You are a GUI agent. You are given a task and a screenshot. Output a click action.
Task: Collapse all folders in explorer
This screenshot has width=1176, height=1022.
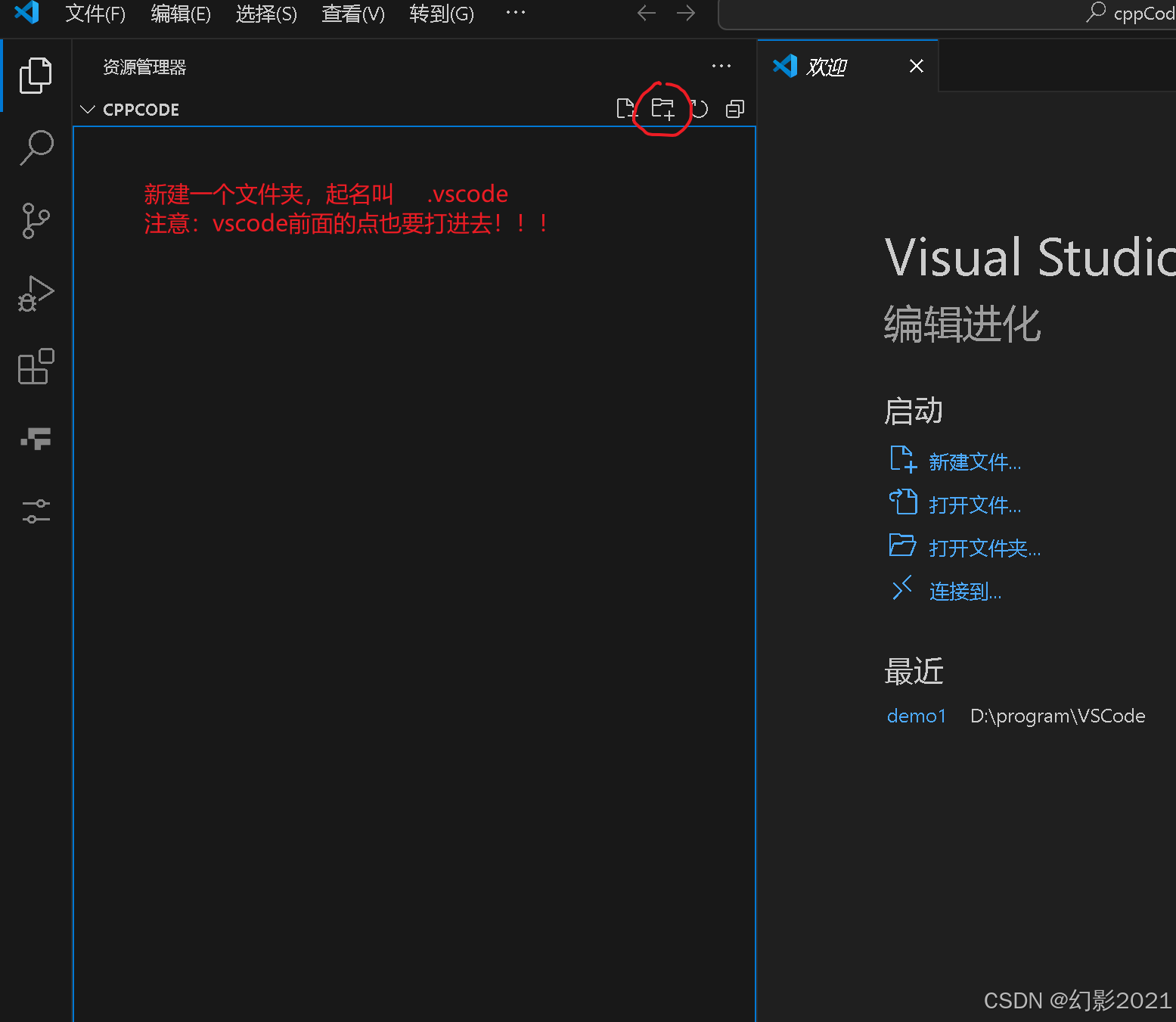[735, 109]
